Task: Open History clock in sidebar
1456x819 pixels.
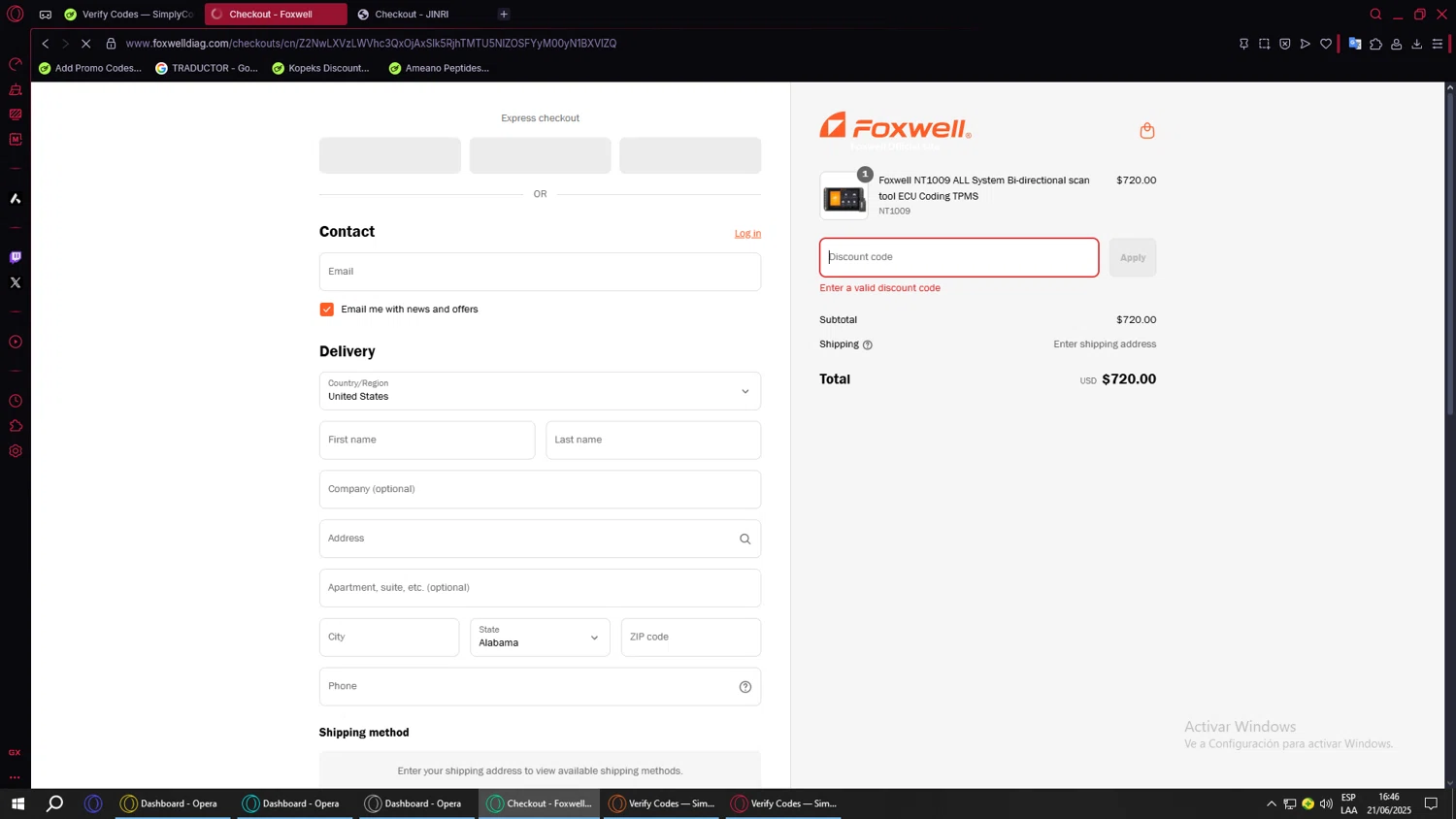Action: [16, 401]
